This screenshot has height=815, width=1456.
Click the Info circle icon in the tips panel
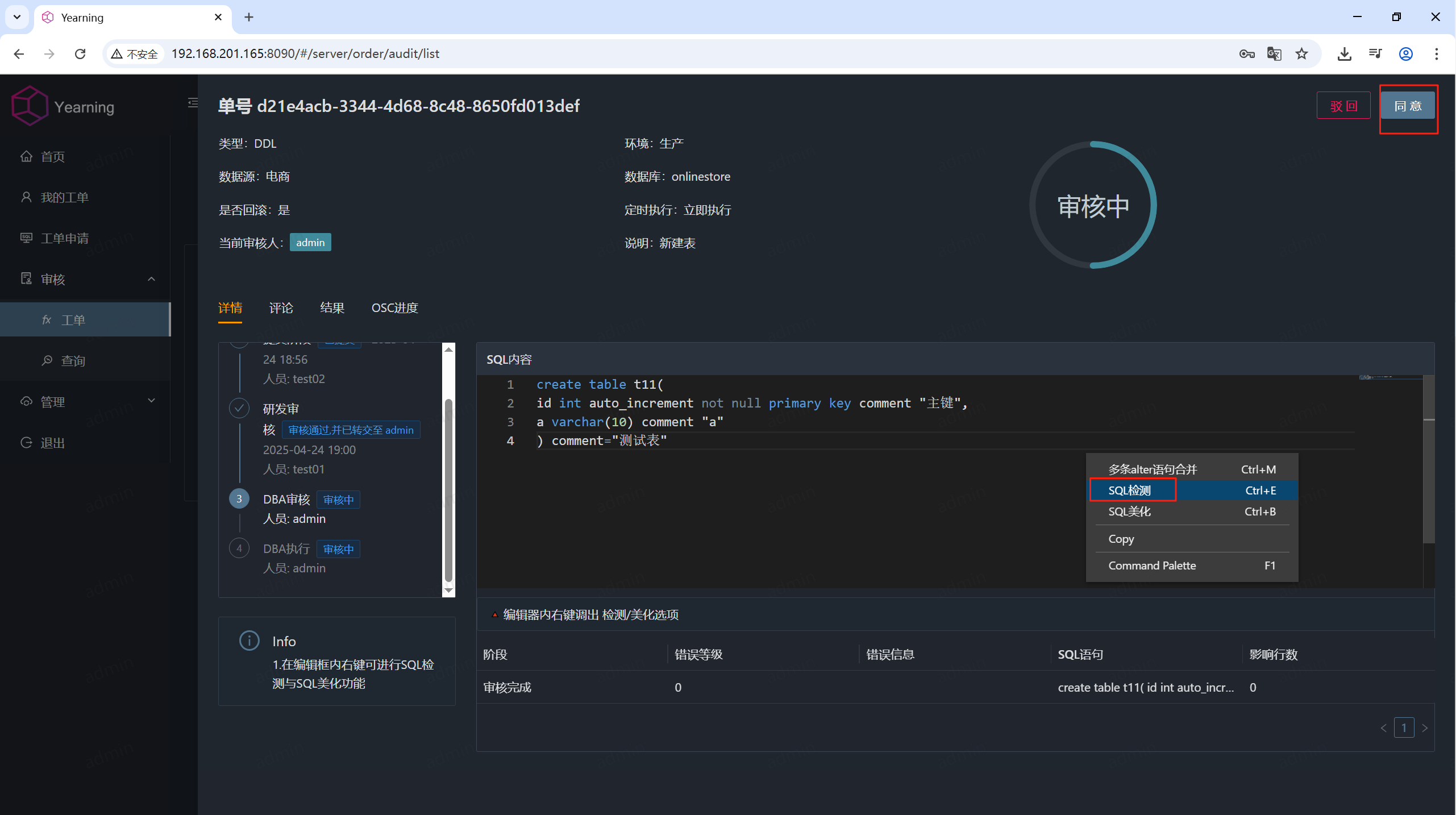[249, 641]
